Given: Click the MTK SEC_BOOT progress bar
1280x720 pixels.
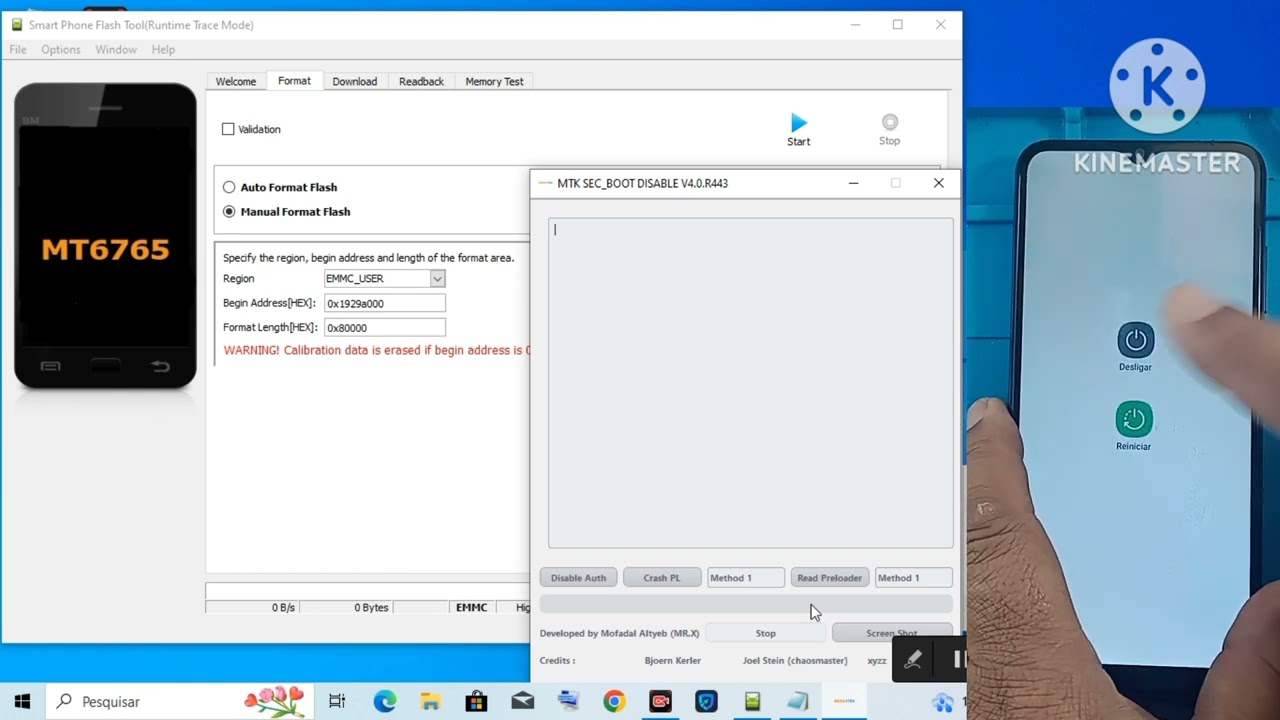Looking at the screenshot, I should coord(746,603).
